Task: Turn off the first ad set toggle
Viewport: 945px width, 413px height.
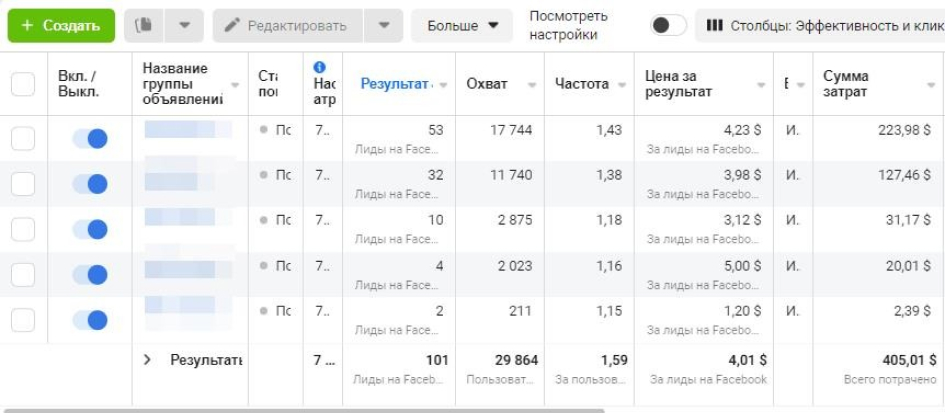Action: pyautogui.click(x=90, y=138)
